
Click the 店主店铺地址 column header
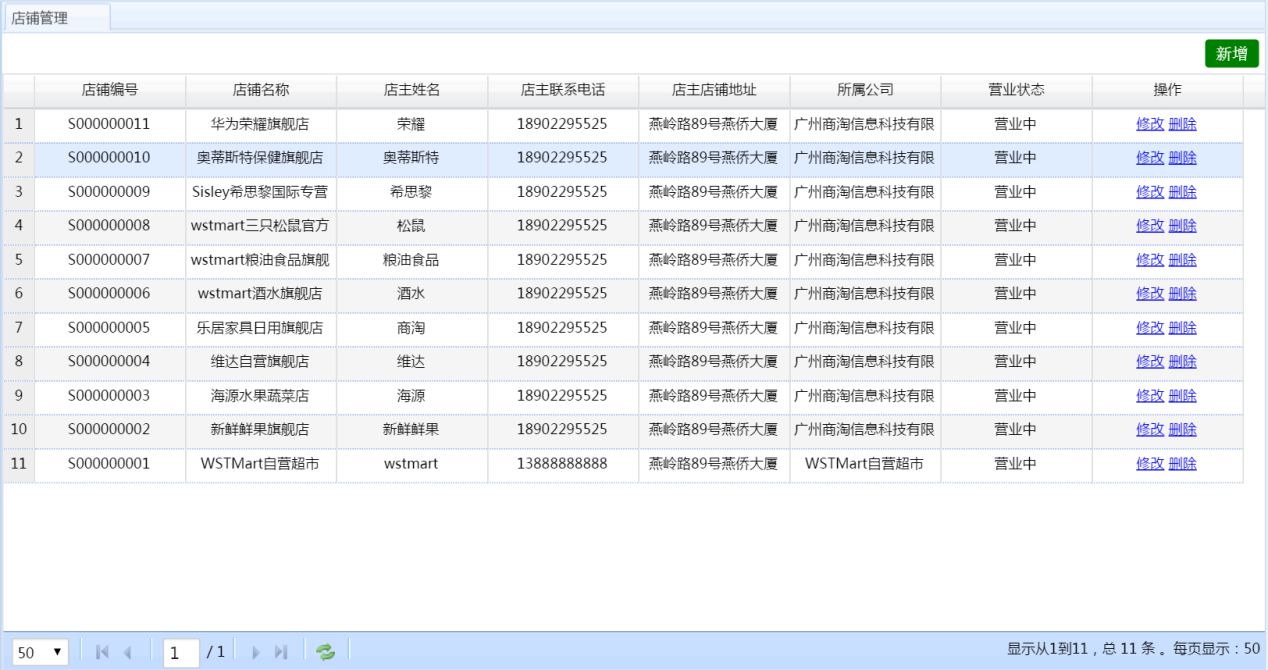pyautogui.click(x=714, y=90)
